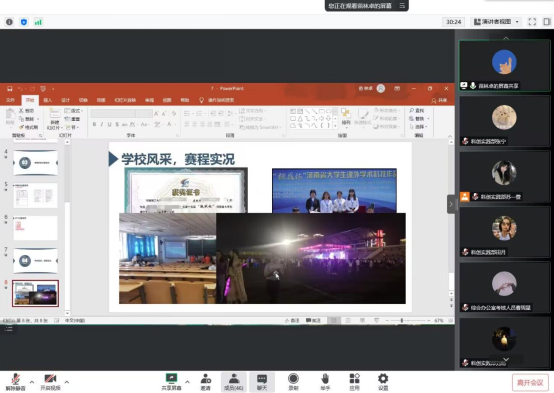554x393 pixels.
Task: Click the invite participants icon
Action: click(206, 382)
